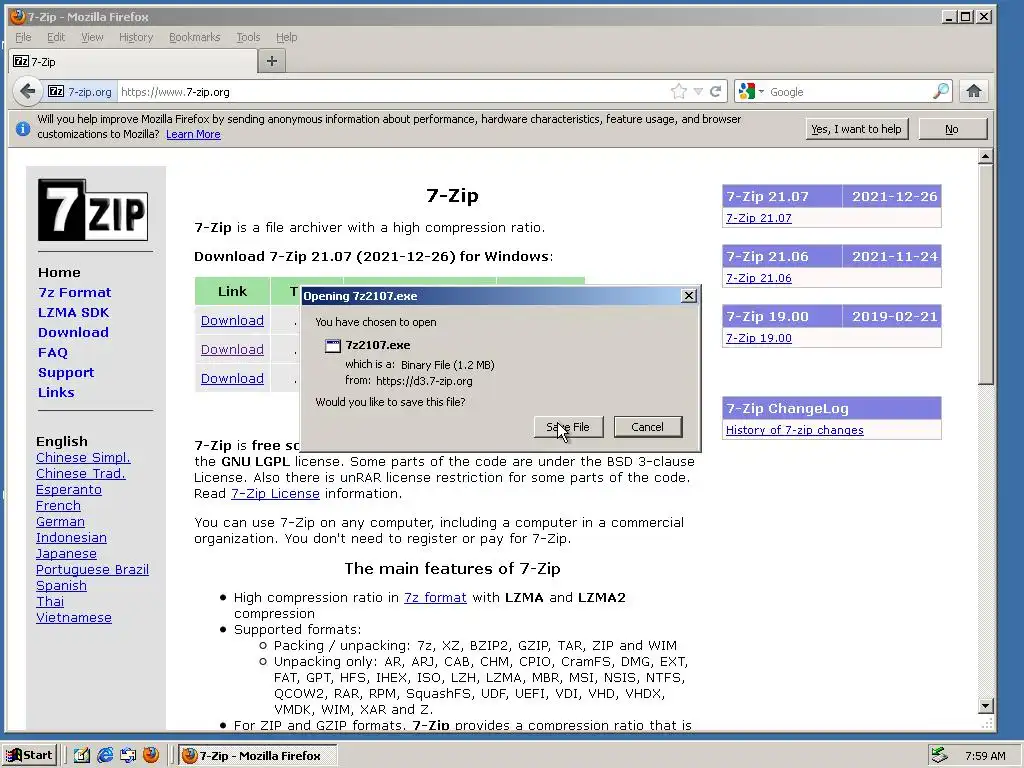Open the Support sidebar link
The width and height of the screenshot is (1024, 768).
tap(66, 372)
